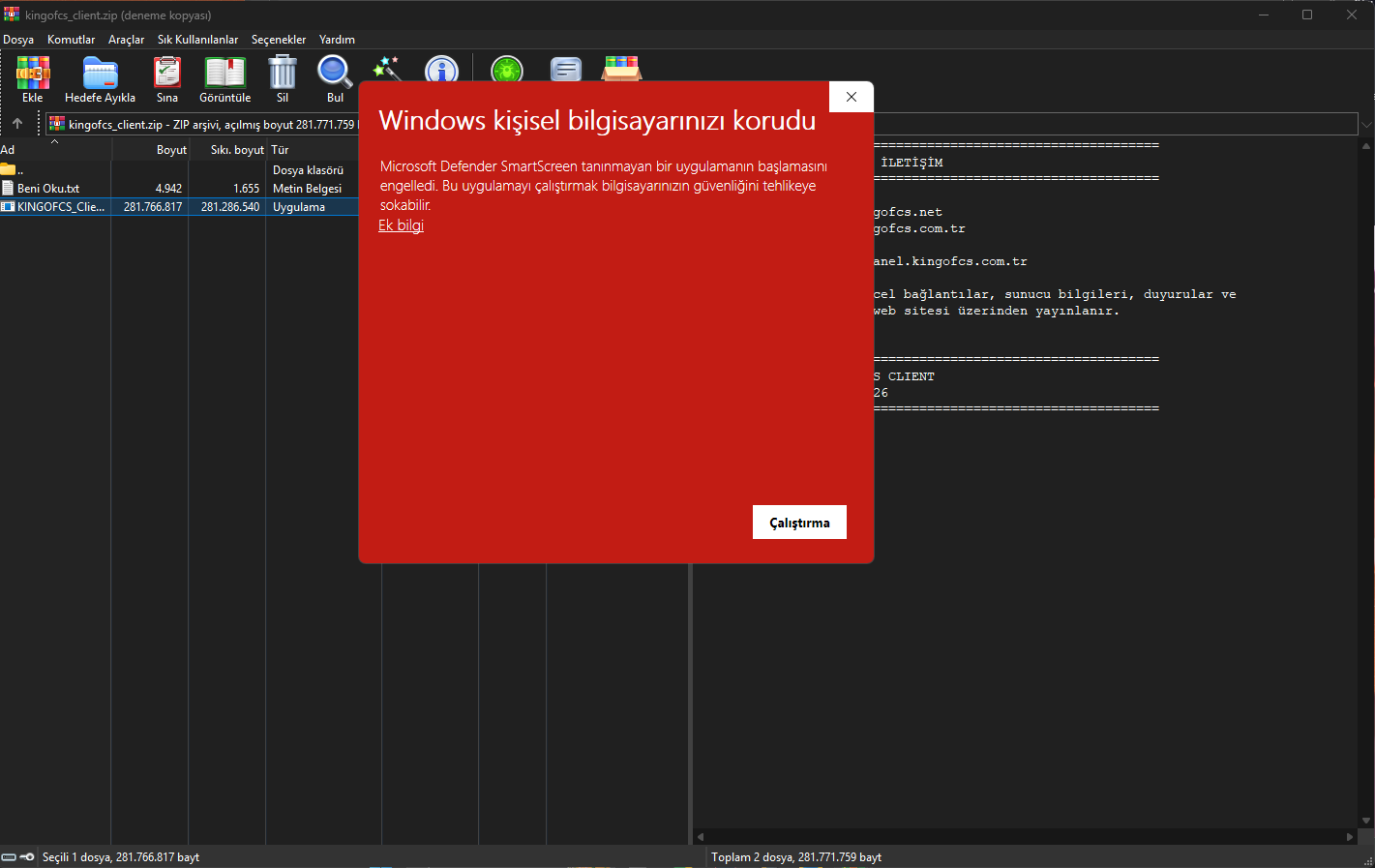Go up one folder with arrow button
The image size is (1375, 868).
[17, 124]
